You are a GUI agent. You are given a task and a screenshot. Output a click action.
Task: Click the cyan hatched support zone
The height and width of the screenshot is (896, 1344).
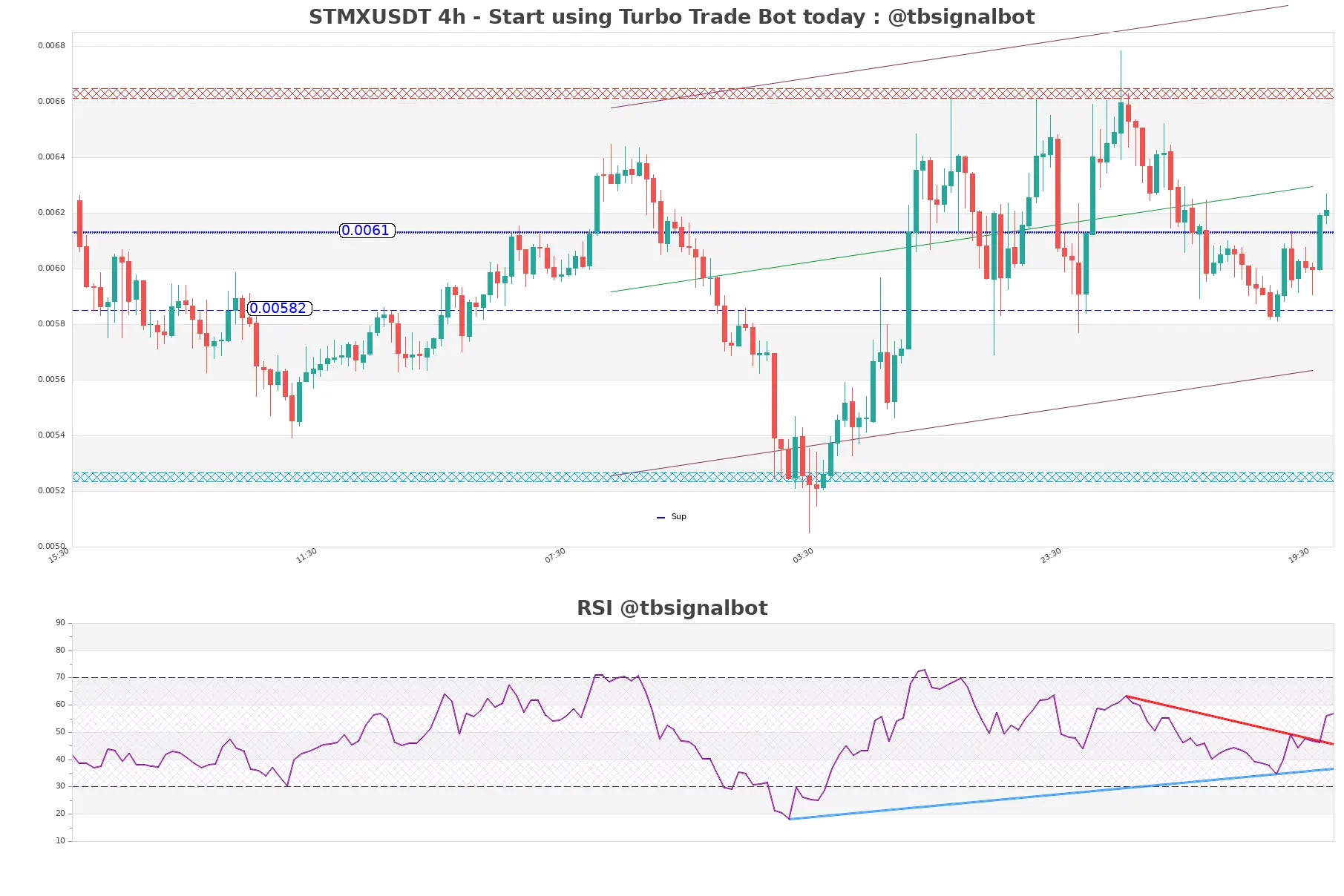703,478
